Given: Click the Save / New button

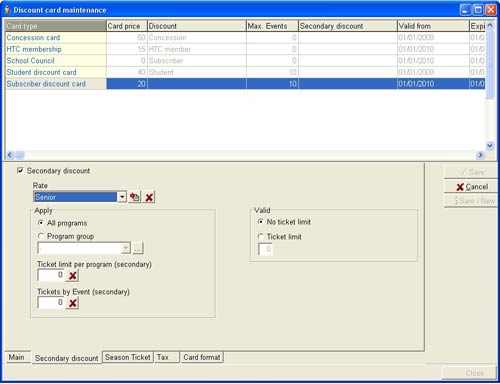Looking at the screenshot, I should point(471,201).
